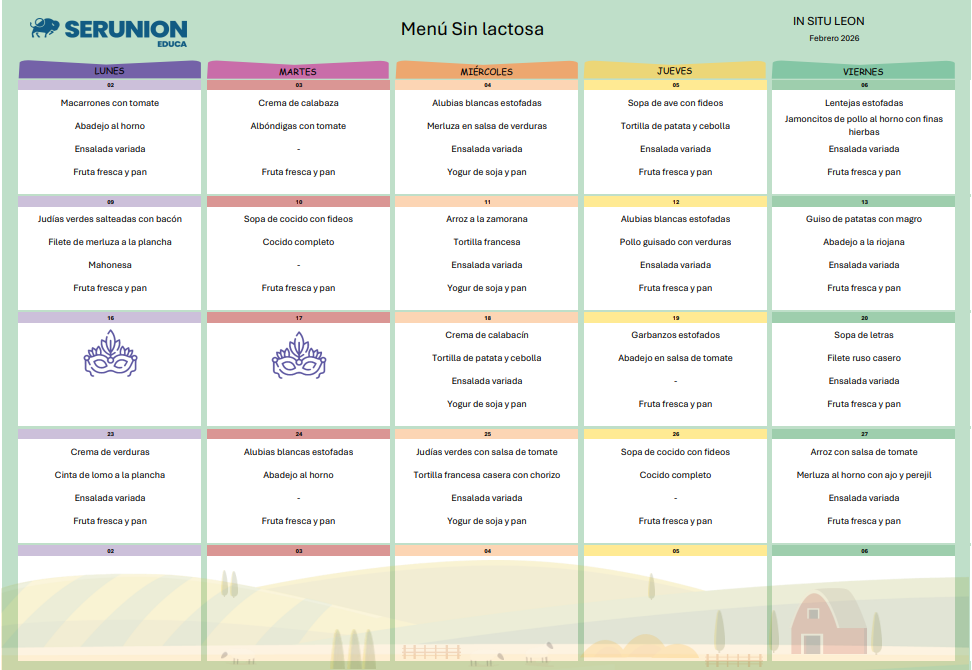This screenshot has height=670, width=972.
Task: Click the "Febrero 2026" date text
Action: click(834, 39)
